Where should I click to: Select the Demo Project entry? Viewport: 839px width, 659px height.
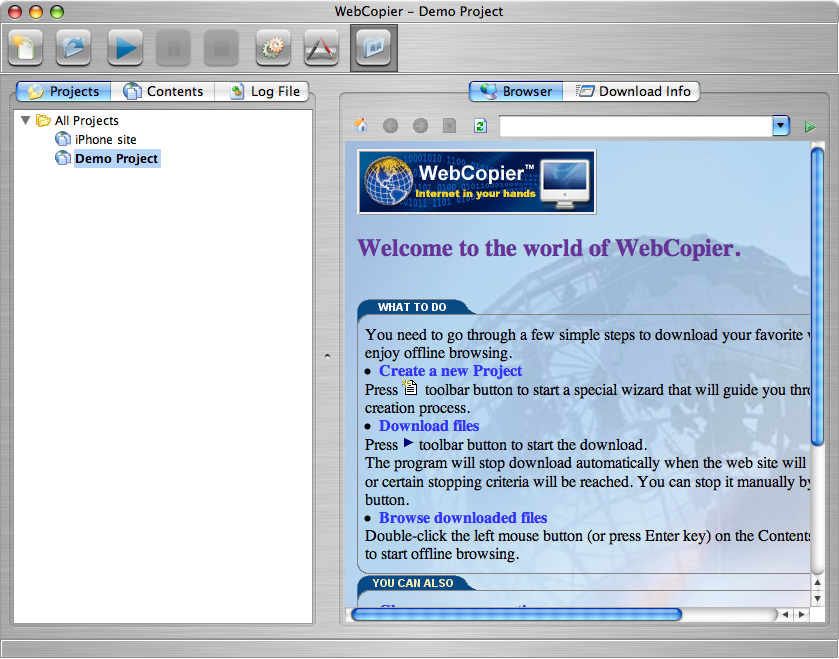(x=117, y=158)
